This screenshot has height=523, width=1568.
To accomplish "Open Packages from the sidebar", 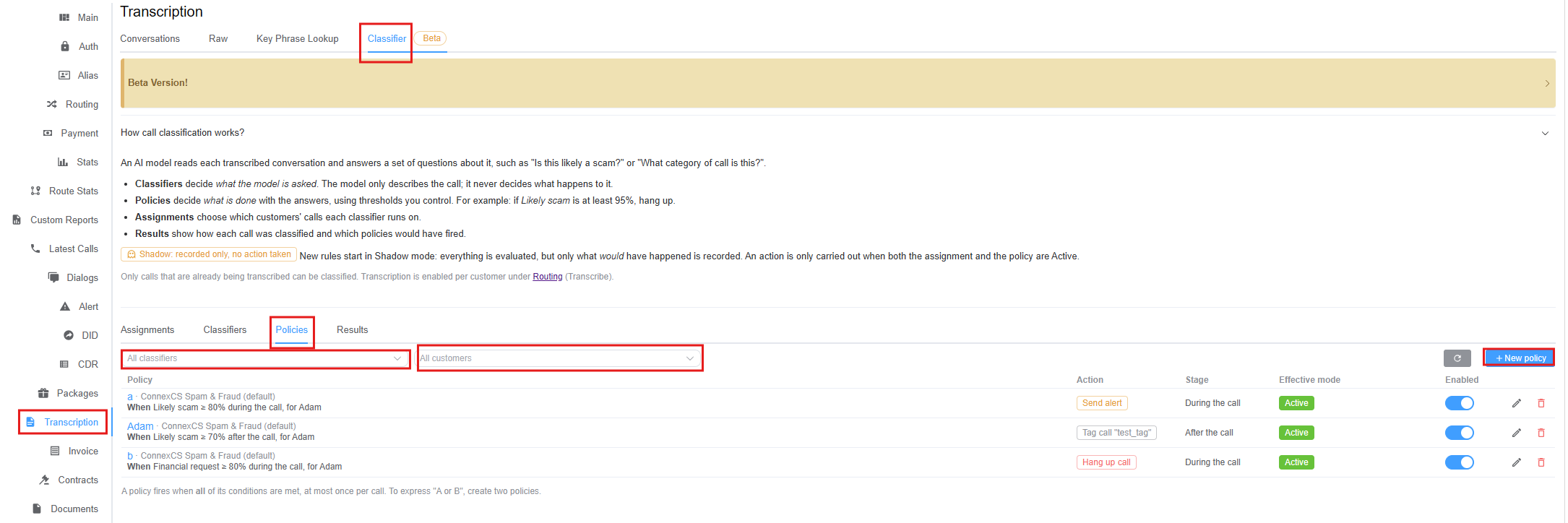I will (x=68, y=393).
